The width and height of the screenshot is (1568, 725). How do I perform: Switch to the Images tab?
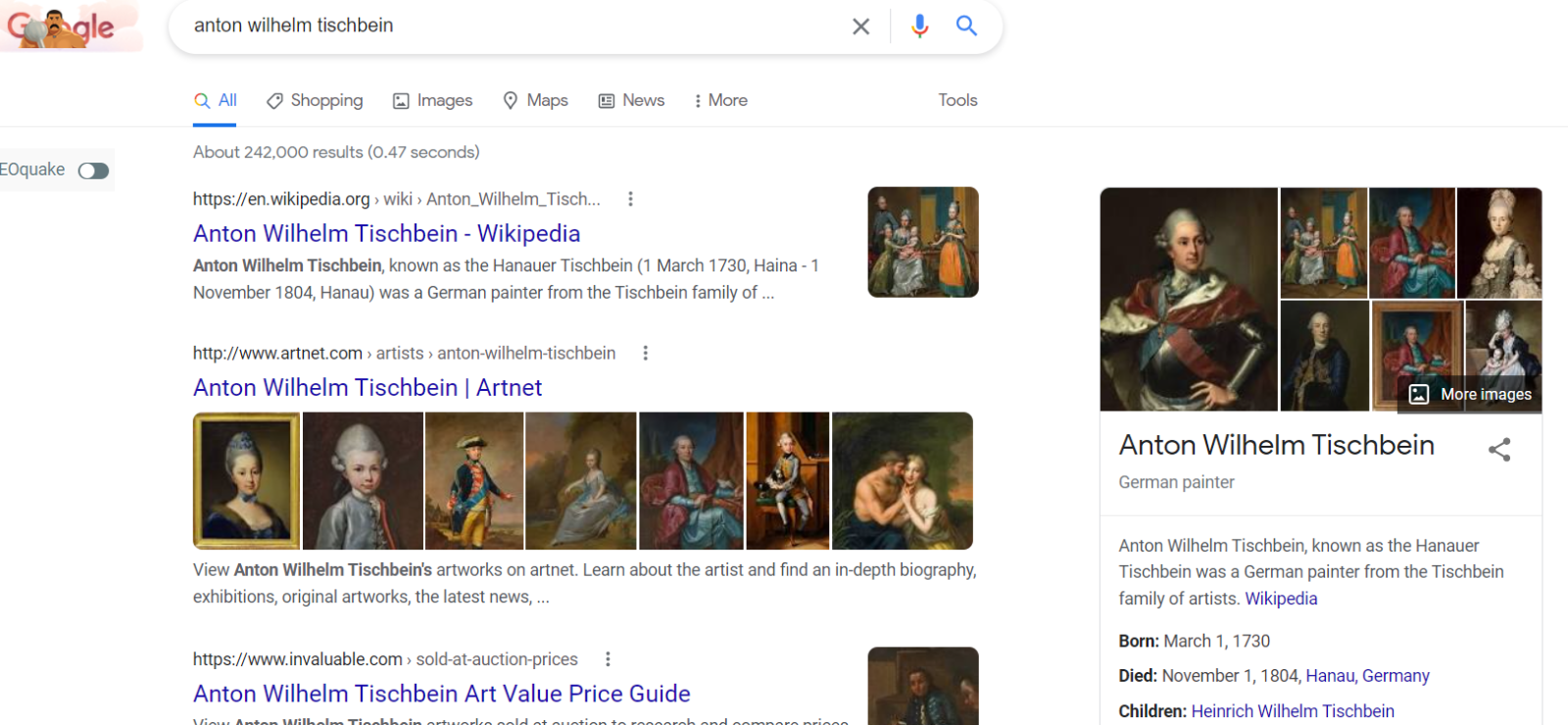432,100
